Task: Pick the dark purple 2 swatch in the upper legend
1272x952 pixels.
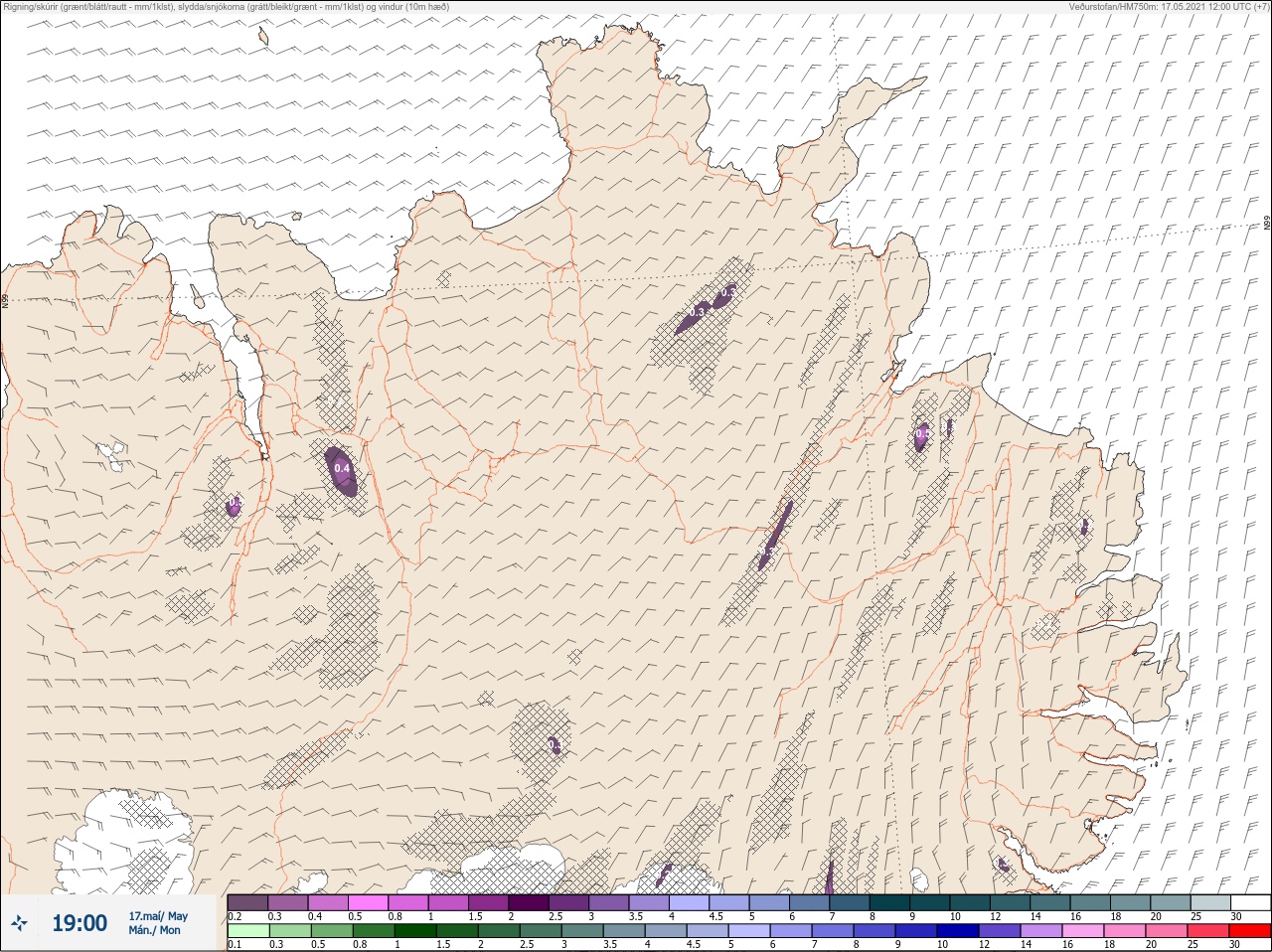Action: [529, 901]
